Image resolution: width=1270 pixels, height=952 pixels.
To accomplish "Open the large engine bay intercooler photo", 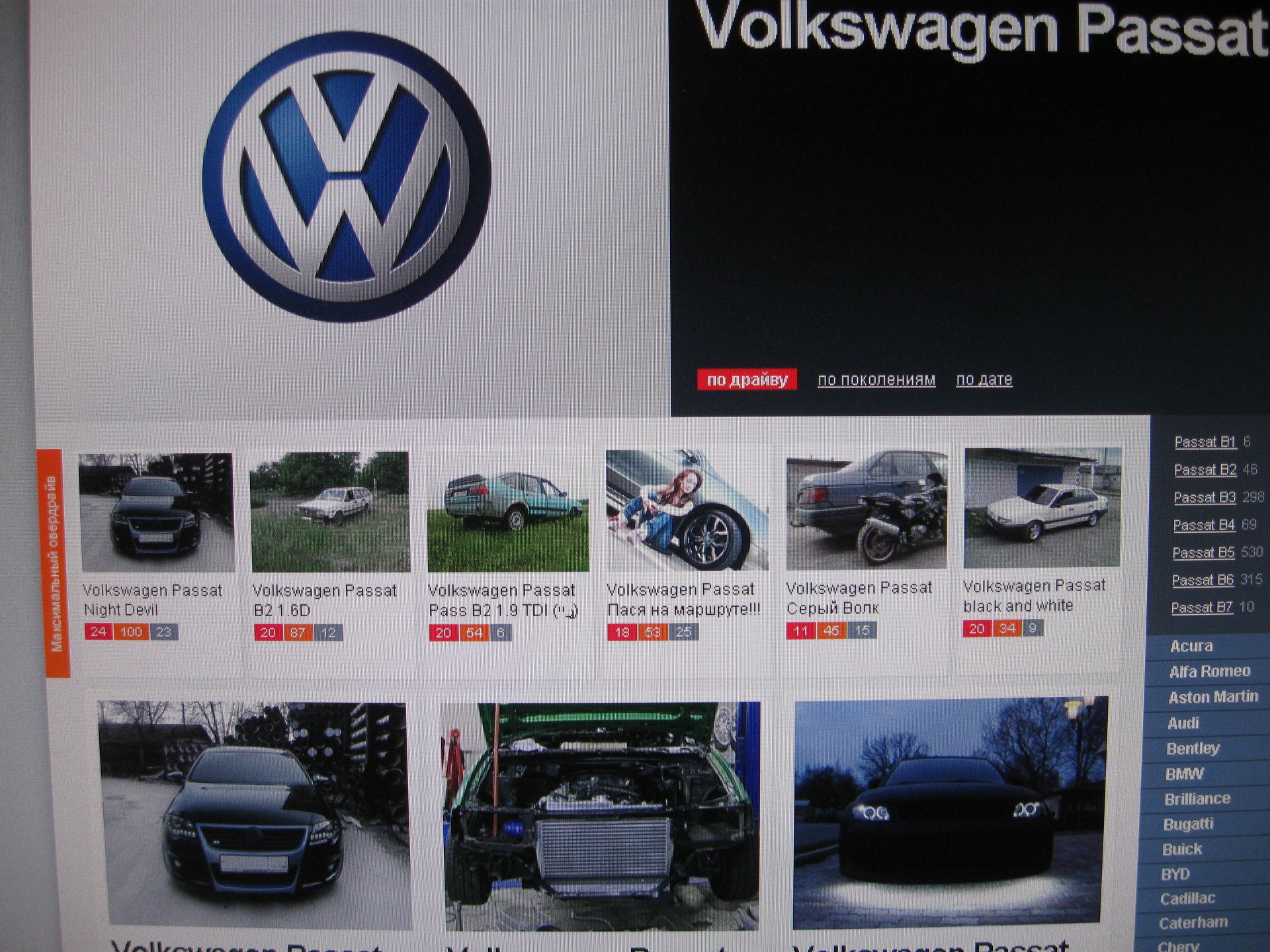I will click(602, 816).
